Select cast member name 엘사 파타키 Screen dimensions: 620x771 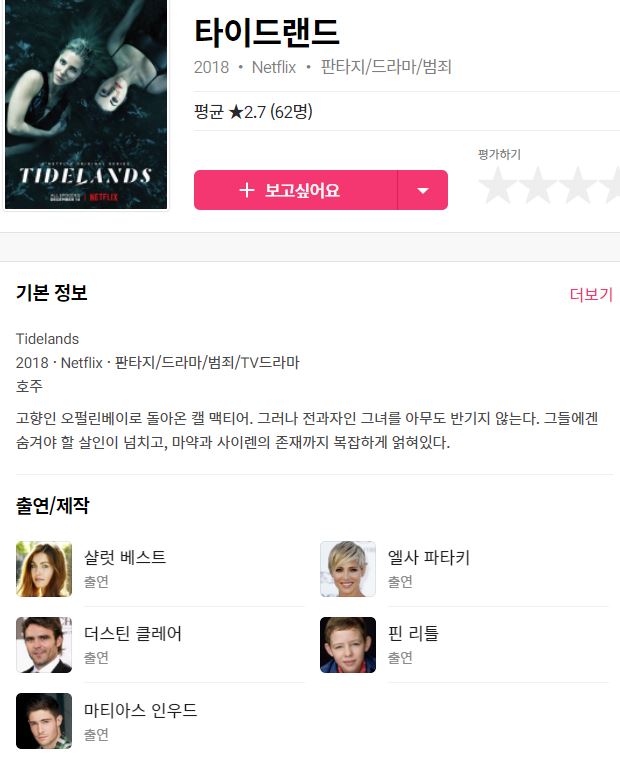point(429,557)
